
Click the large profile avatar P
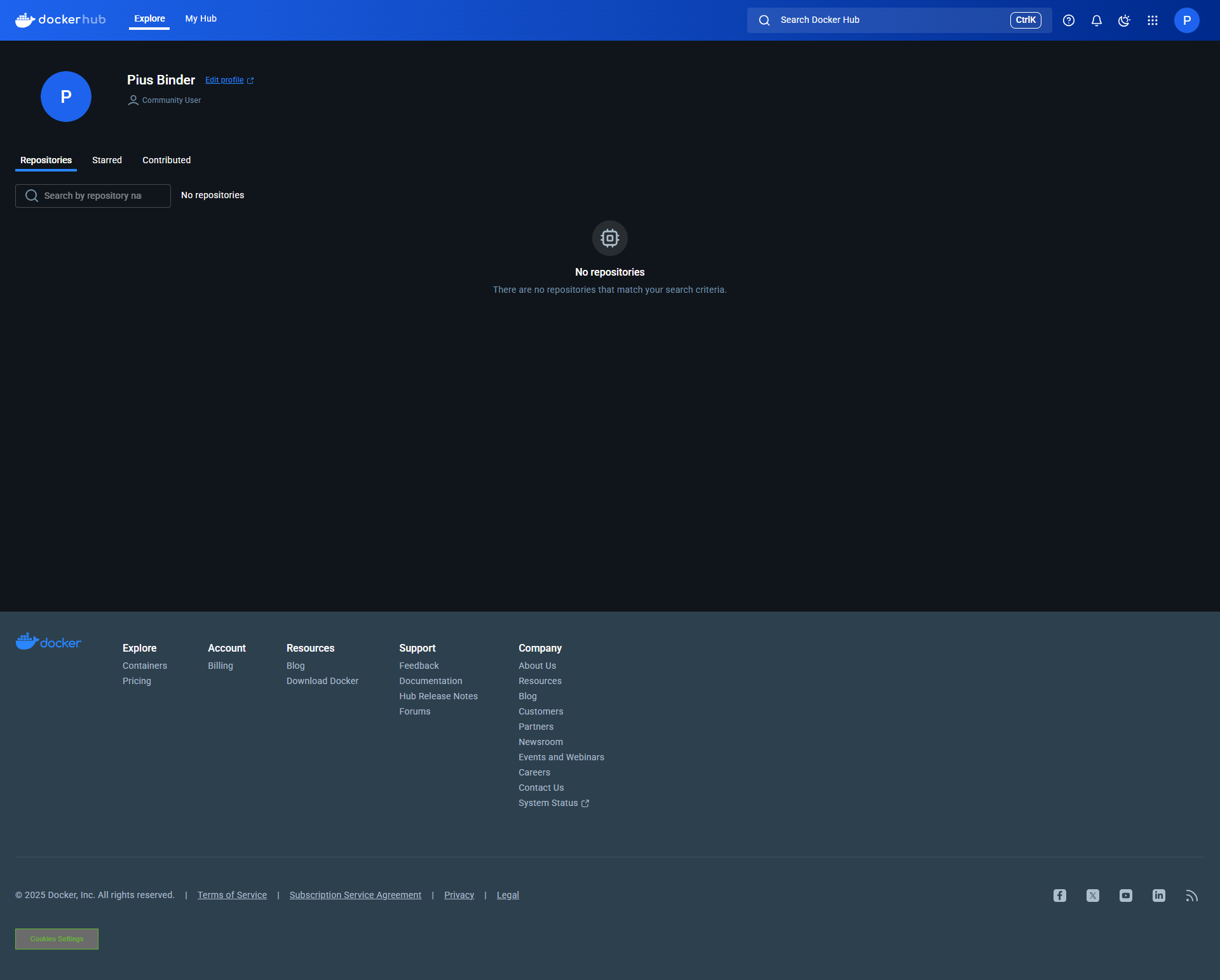click(66, 97)
